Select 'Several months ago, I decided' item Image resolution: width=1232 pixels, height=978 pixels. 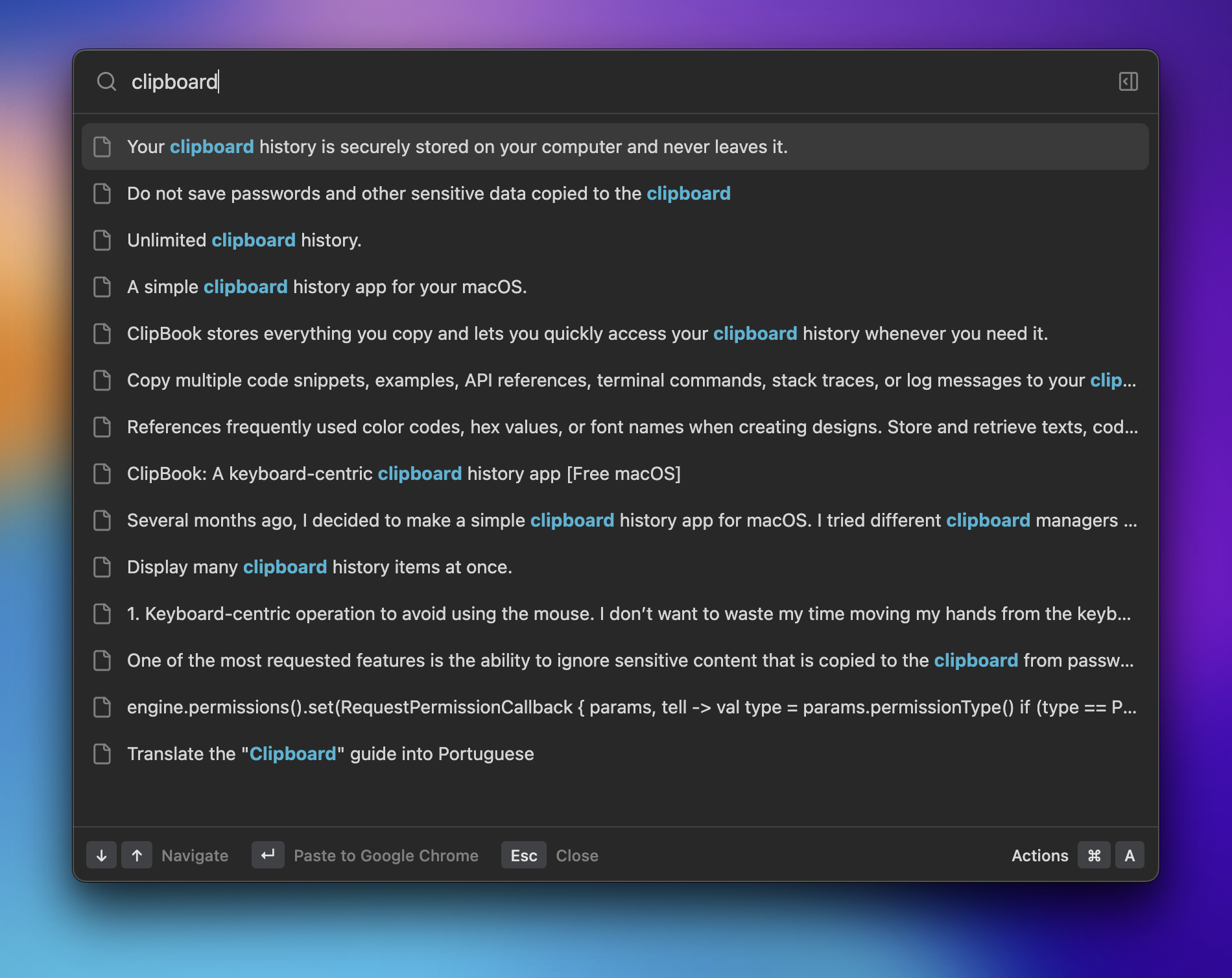pos(615,520)
